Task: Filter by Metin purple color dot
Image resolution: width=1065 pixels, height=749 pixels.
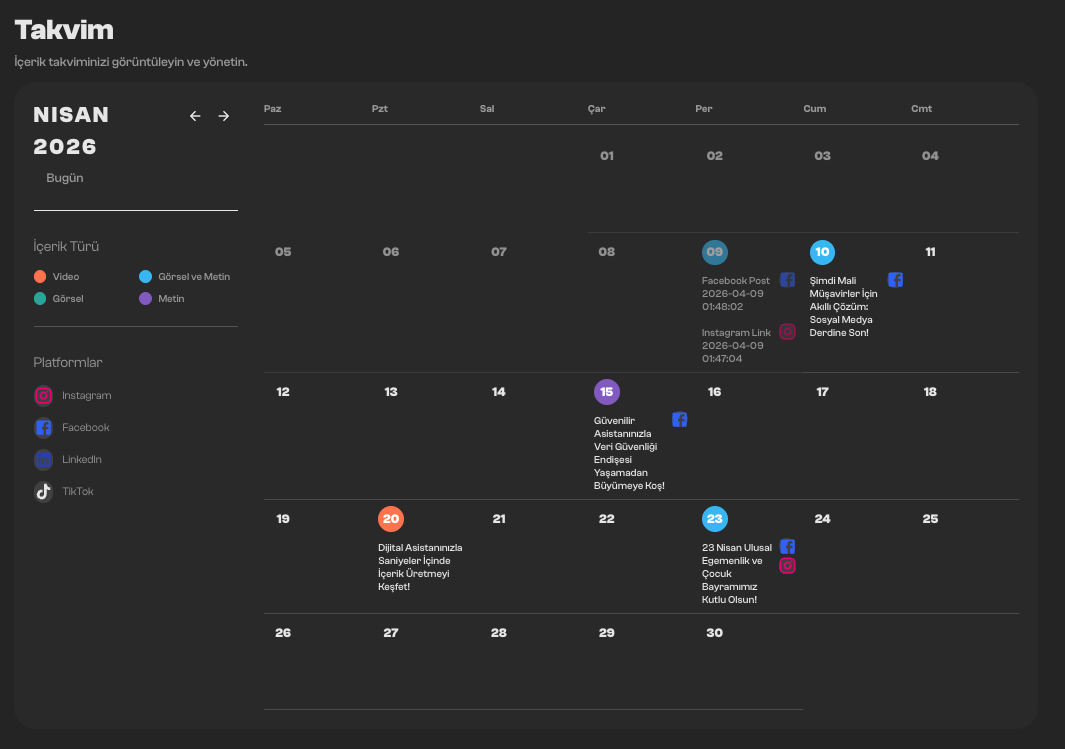Action: (x=145, y=298)
